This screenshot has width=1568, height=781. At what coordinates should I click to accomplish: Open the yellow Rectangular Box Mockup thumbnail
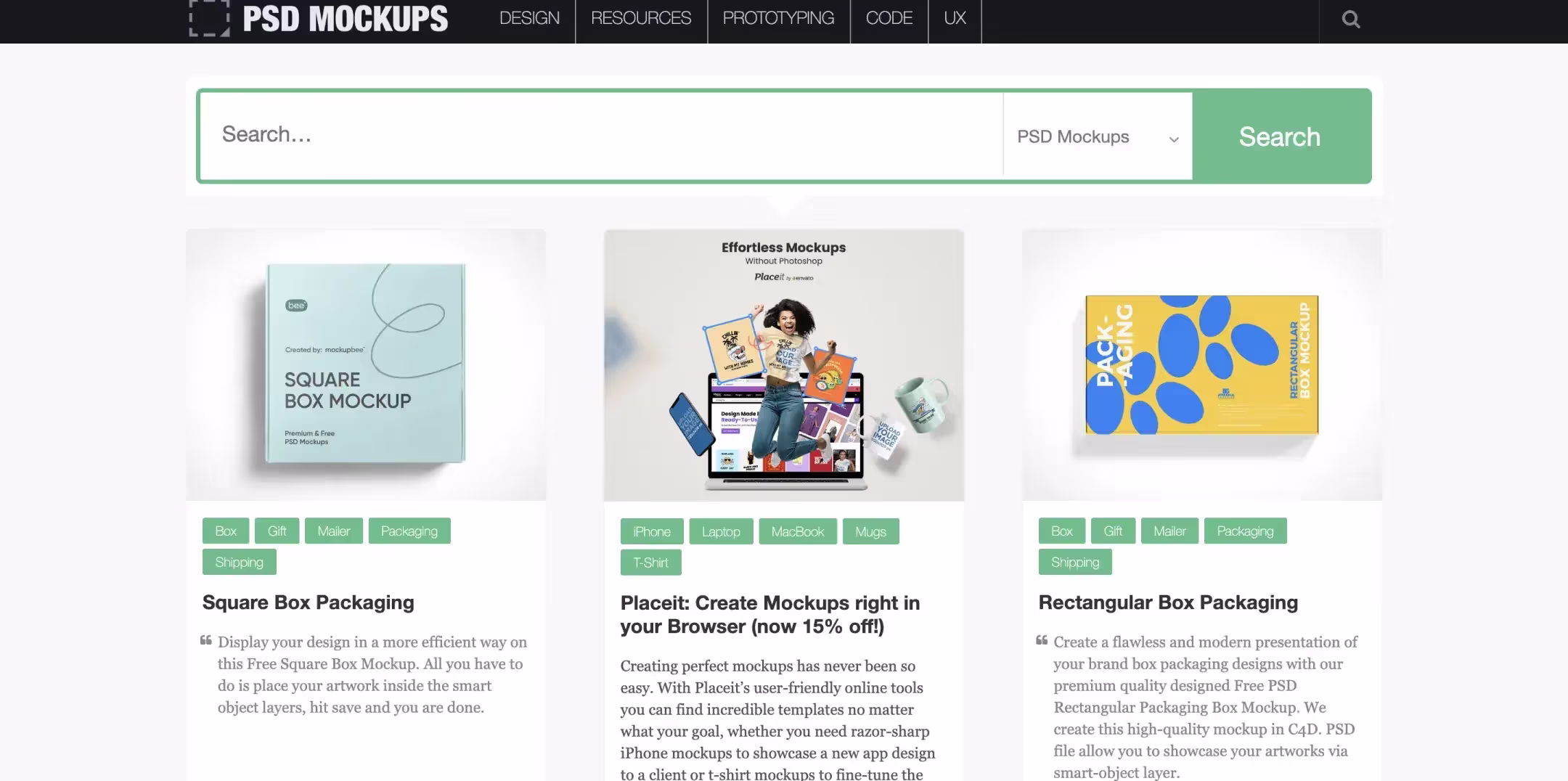(x=1202, y=365)
